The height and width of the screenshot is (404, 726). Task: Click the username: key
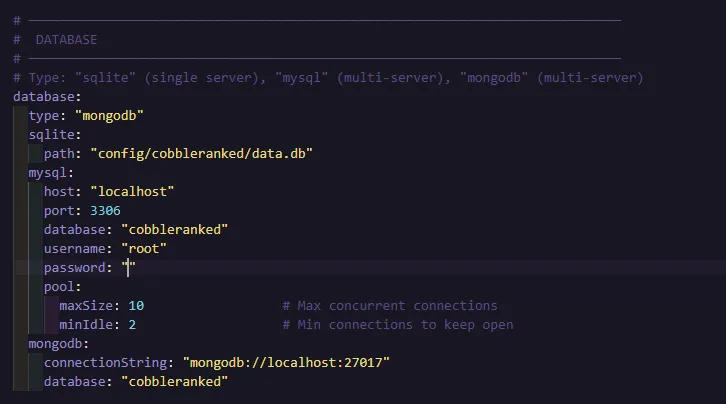click(78, 249)
